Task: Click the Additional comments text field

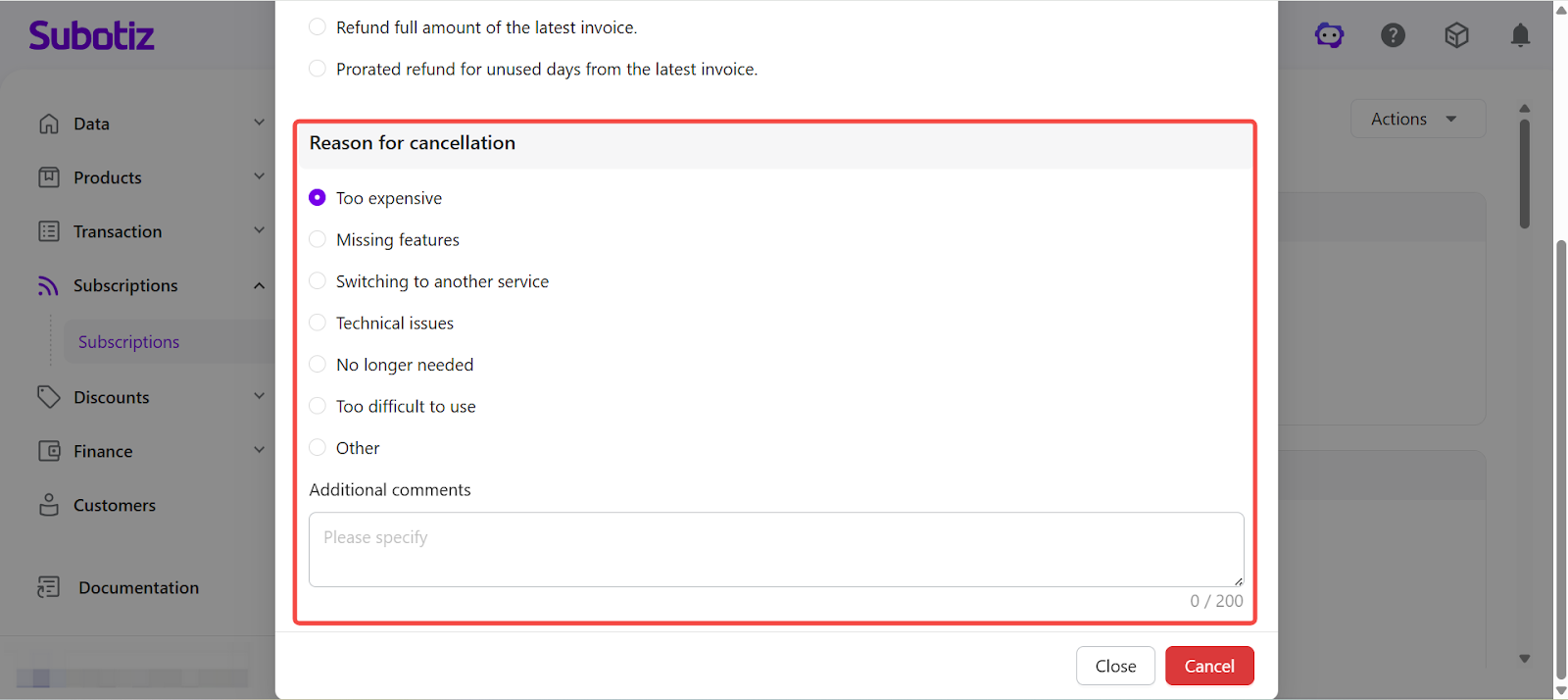Action: coord(775,549)
